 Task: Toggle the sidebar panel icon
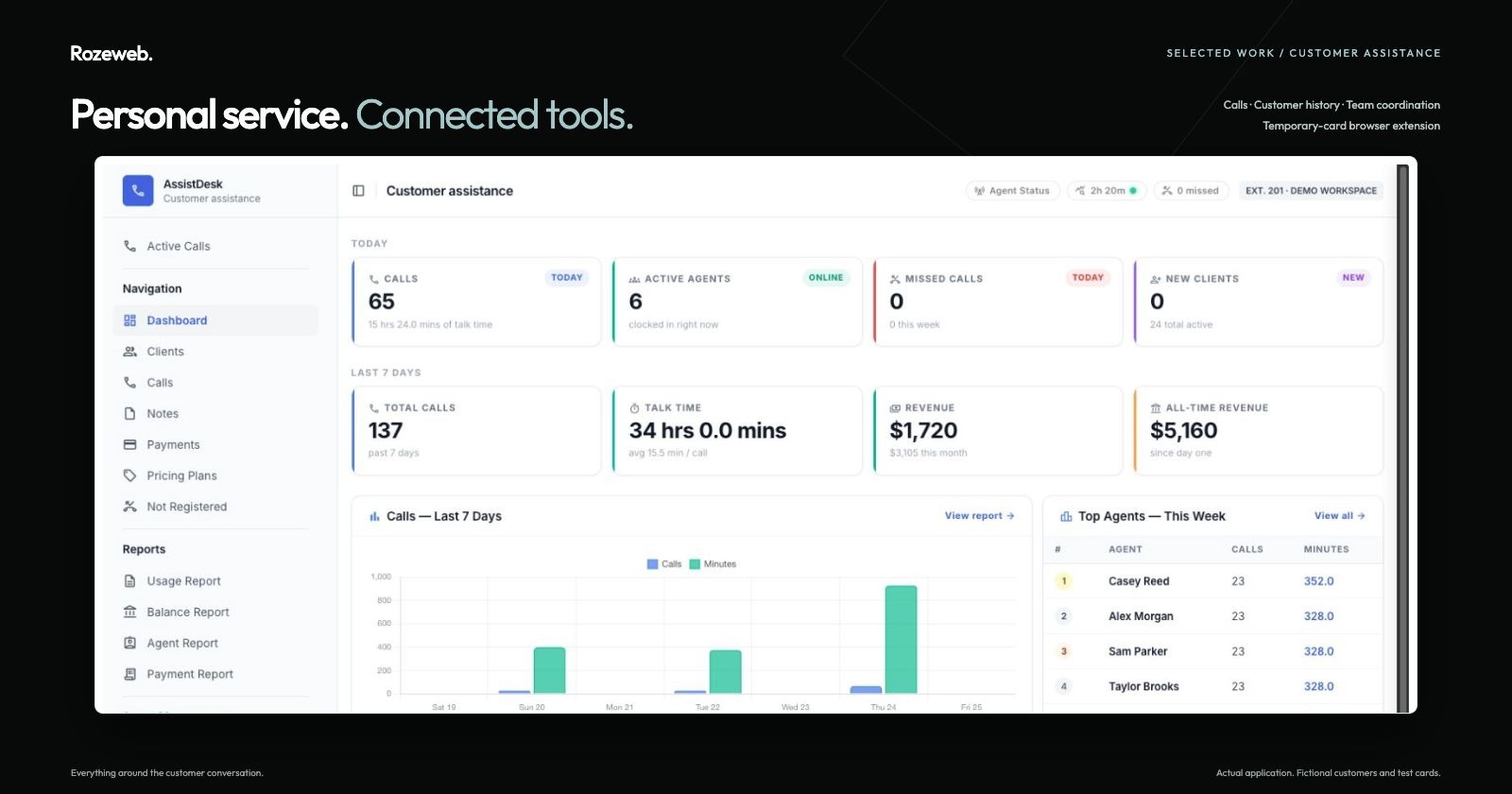point(358,191)
